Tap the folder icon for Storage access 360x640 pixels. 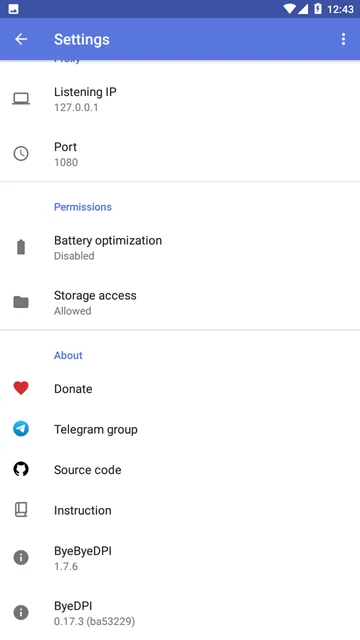pos(21,302)
